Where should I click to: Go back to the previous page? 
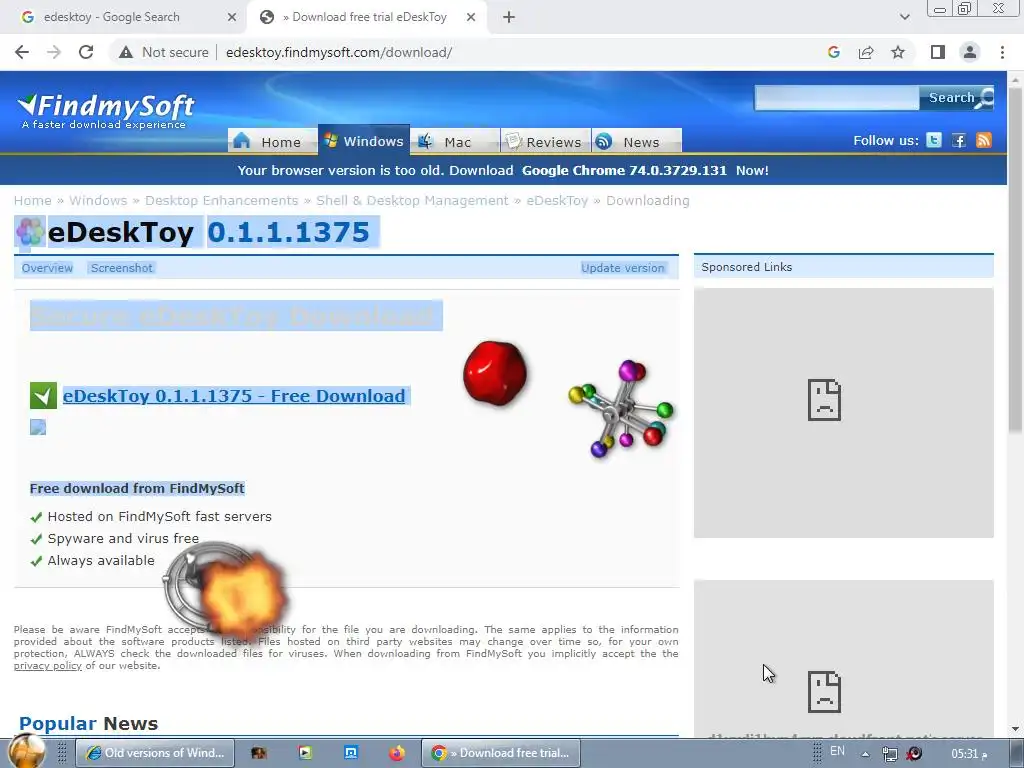[22, 52]
